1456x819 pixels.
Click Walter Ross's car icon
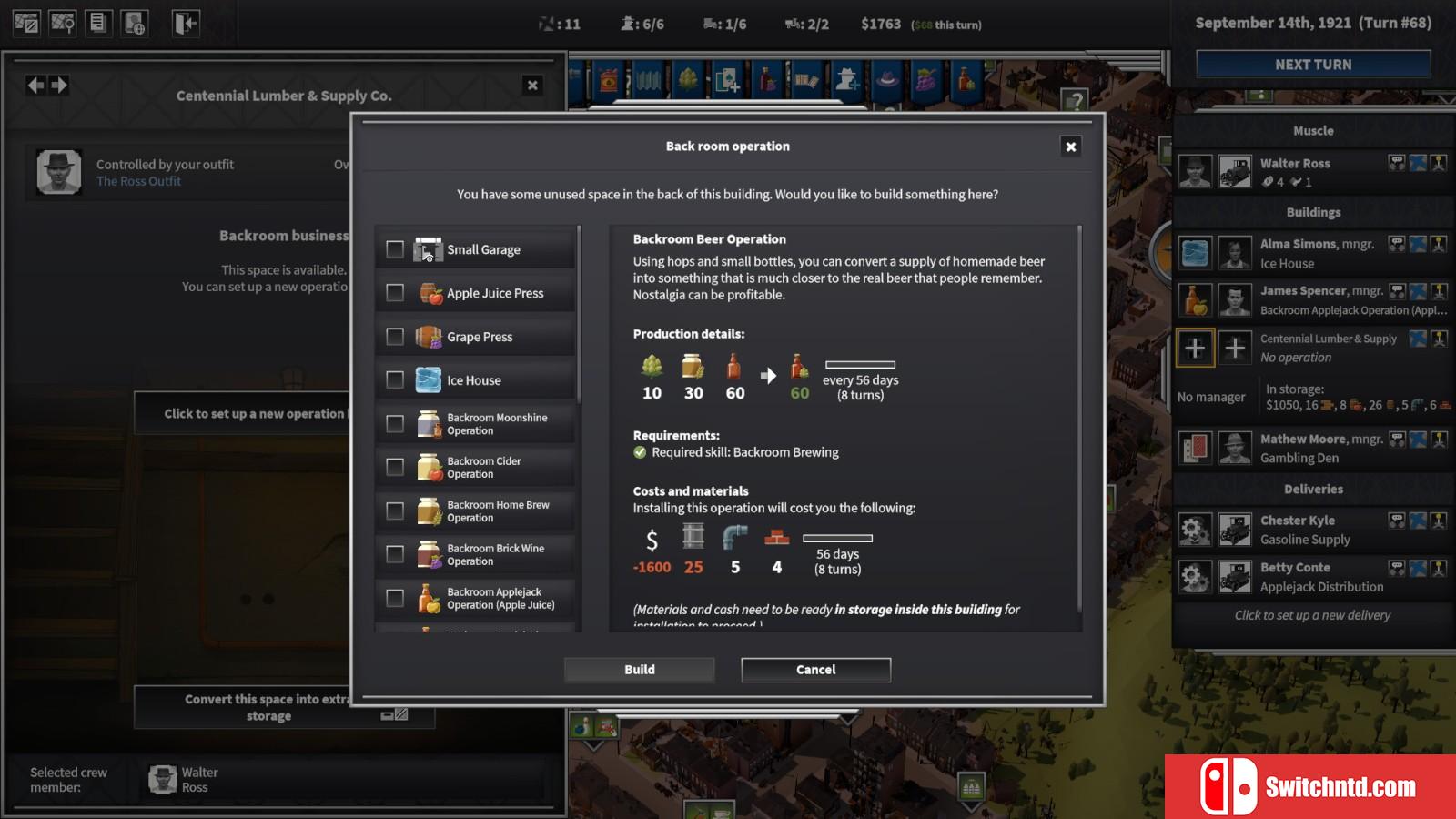1235,171
